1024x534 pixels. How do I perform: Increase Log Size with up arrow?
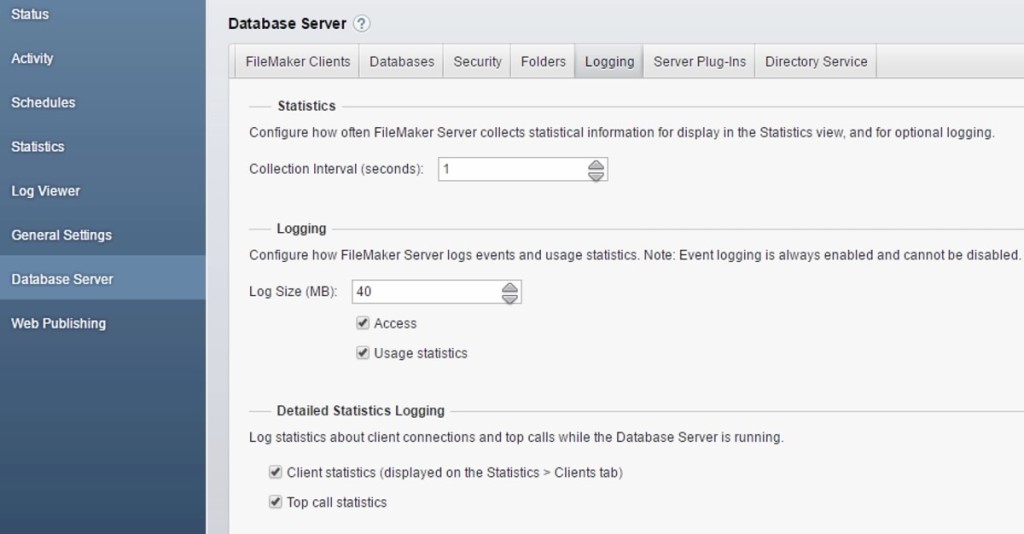point(509,288)
